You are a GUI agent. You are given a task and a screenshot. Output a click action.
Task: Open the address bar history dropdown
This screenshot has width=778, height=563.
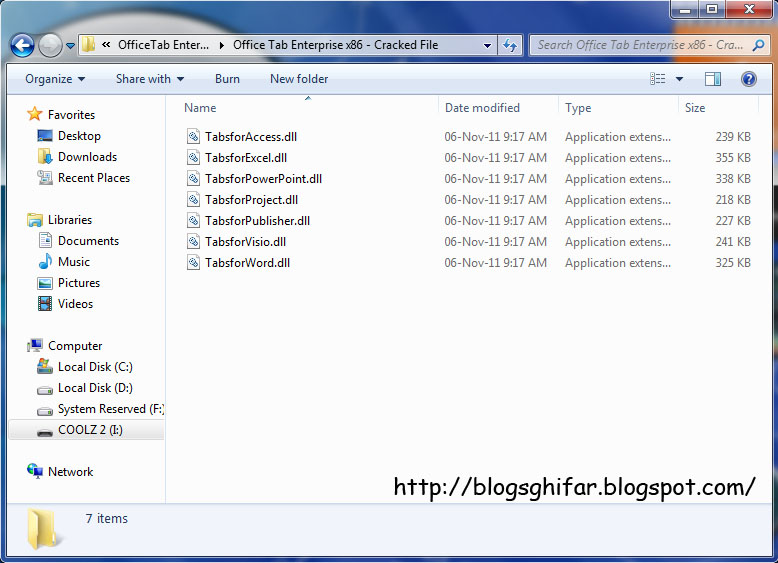[488, 46]
